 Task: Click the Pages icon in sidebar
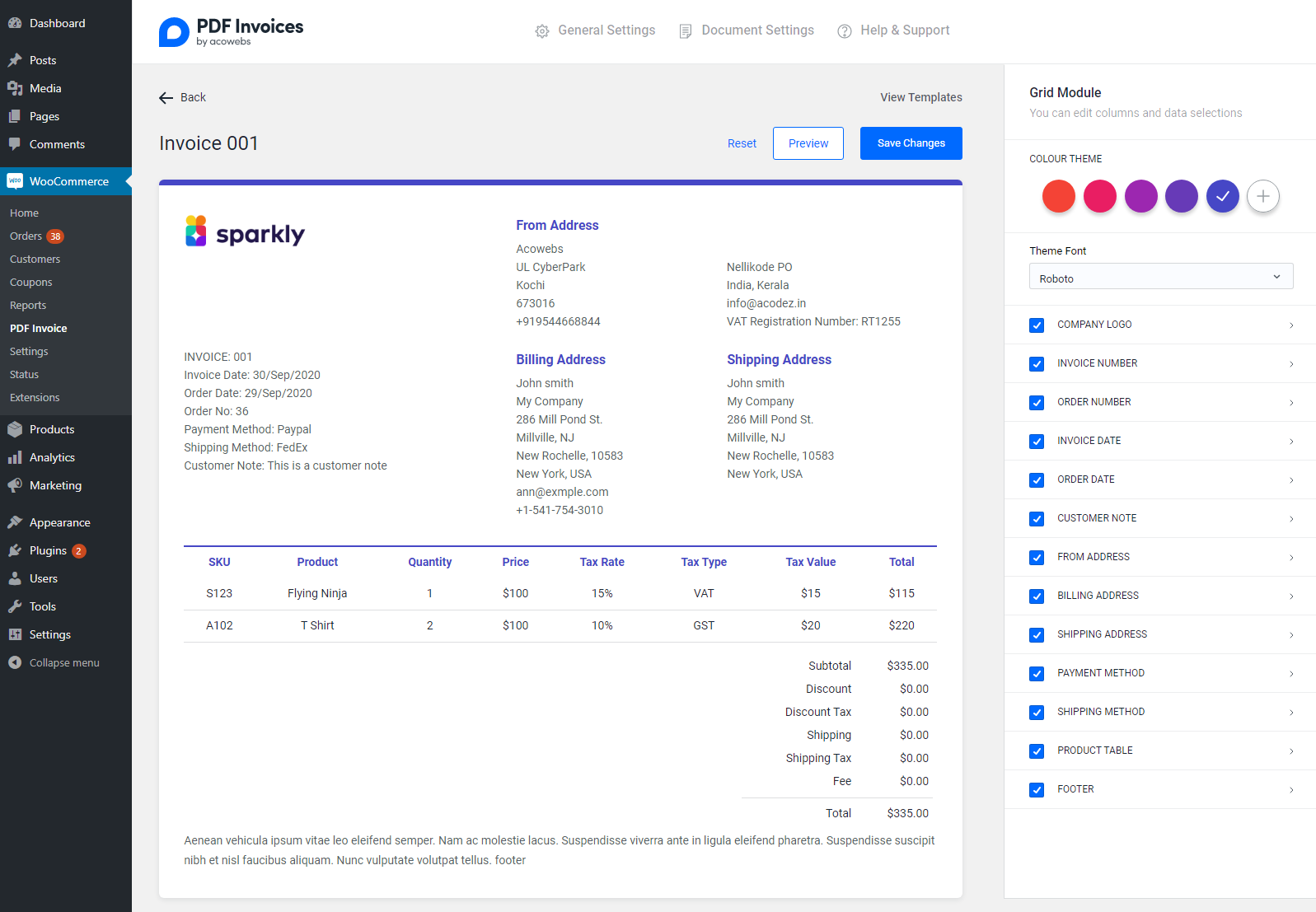click(x=15, y=116)
